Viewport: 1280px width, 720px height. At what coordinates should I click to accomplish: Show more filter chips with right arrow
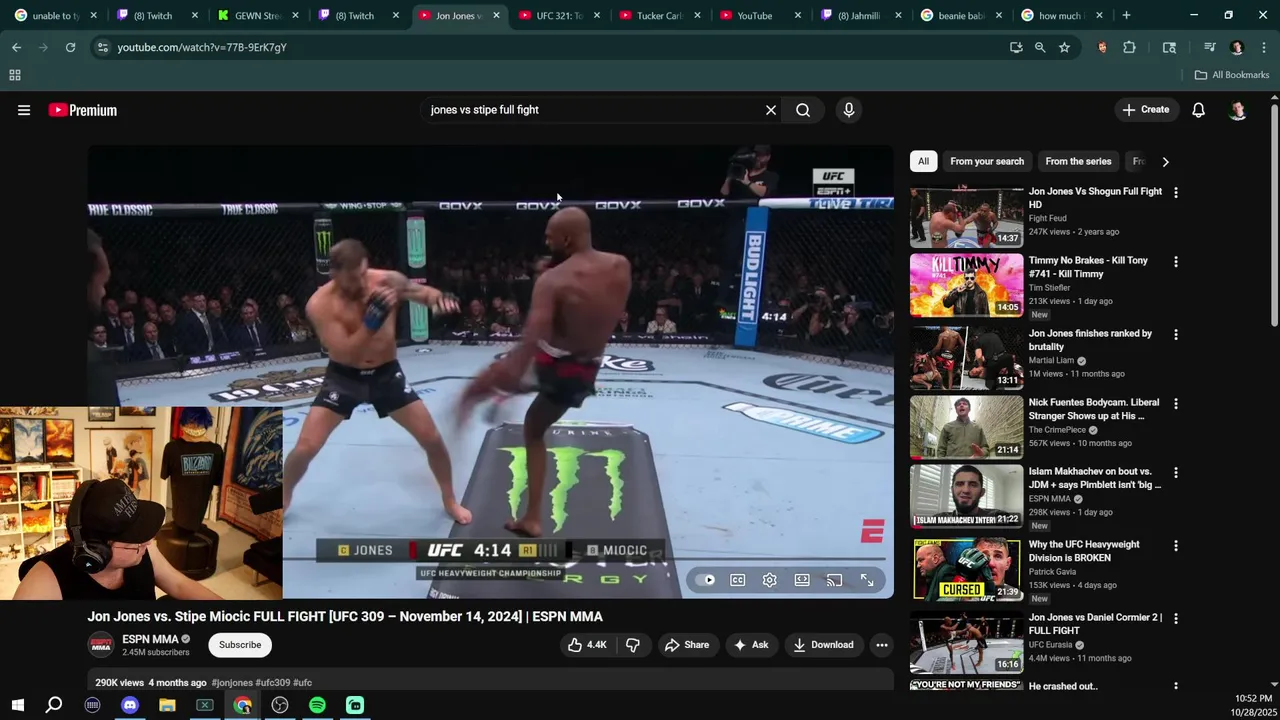[x=1165, y=161]
